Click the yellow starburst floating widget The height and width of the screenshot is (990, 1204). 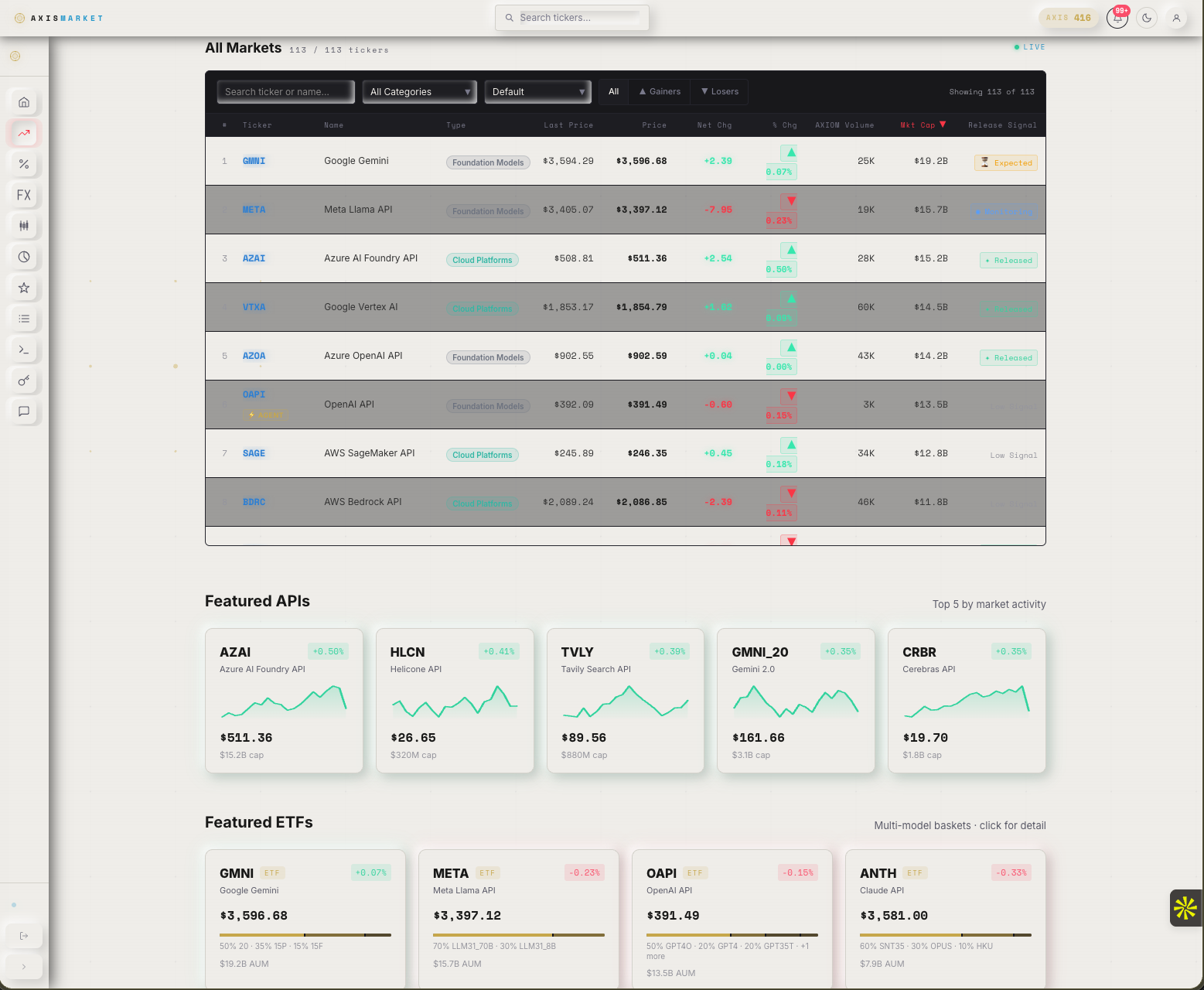[x=1185, y=908]
